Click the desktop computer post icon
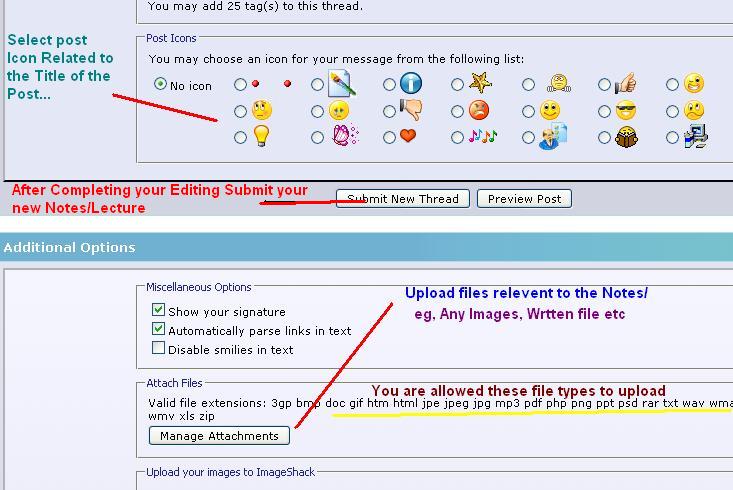This screenshot has height=490, width=733. click(x=696, y=136)
